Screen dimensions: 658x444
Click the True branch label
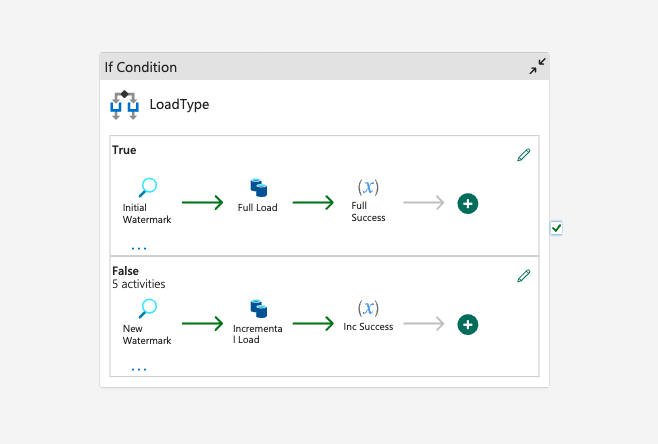124,150
